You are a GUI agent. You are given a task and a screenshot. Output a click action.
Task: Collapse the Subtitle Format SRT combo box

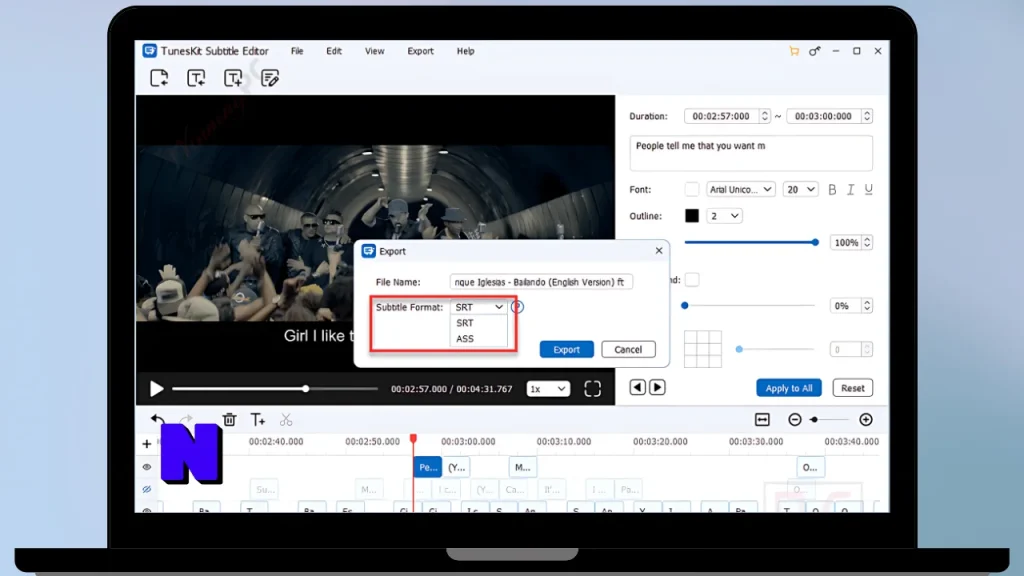[x=479, y=307]
